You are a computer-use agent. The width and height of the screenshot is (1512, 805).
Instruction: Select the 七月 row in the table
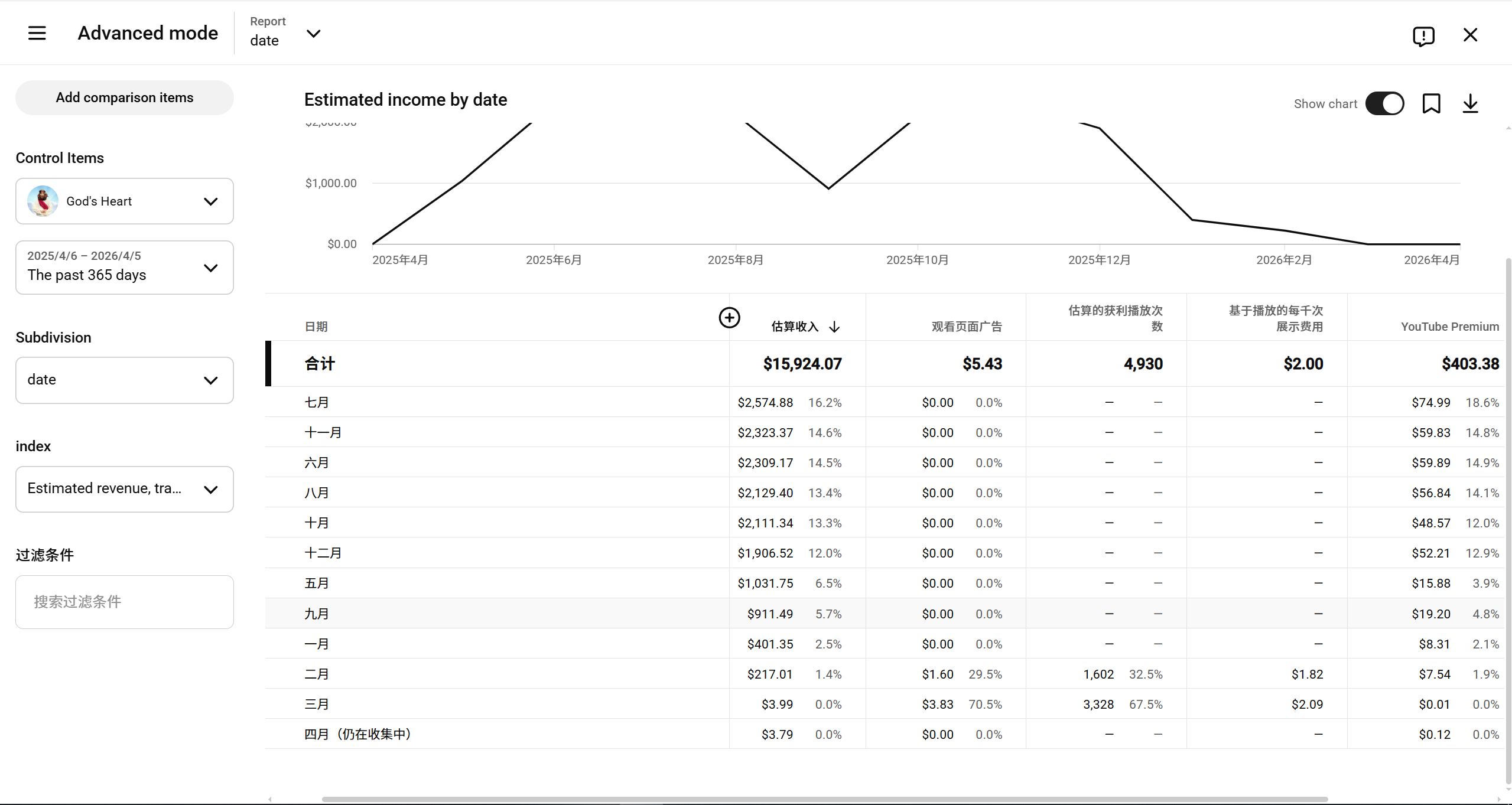pos(317,403)
